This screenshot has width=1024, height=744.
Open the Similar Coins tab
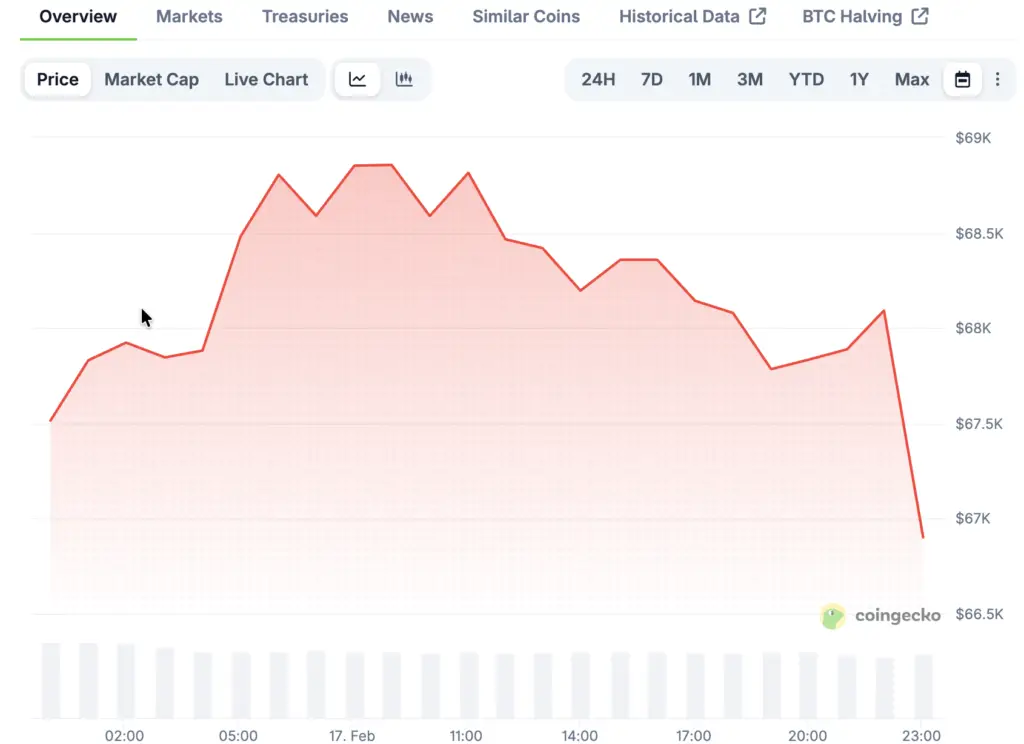pos(526,17)
